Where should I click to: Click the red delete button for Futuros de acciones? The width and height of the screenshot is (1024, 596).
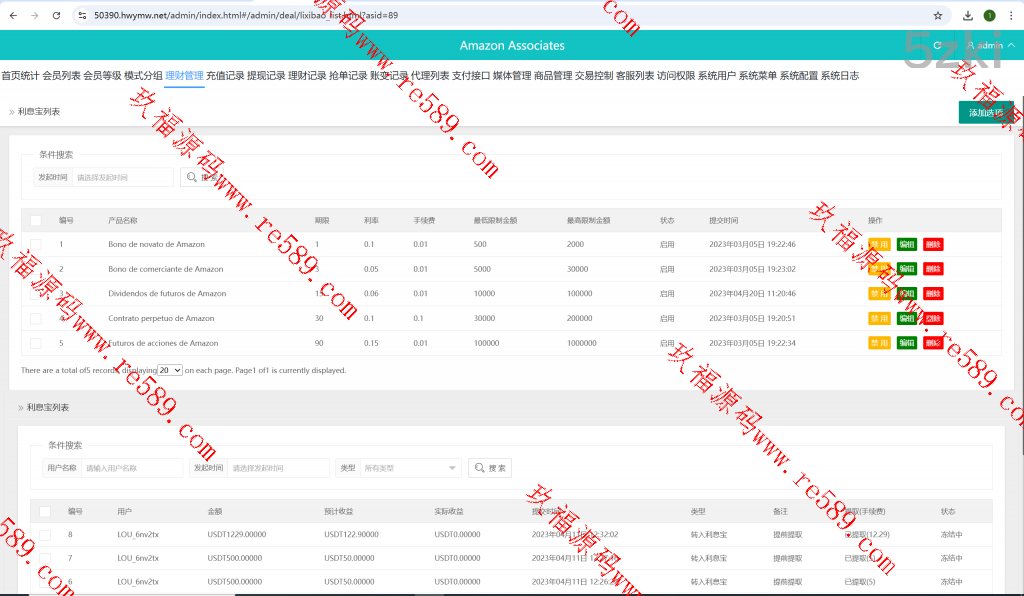(x=933, y=343)
